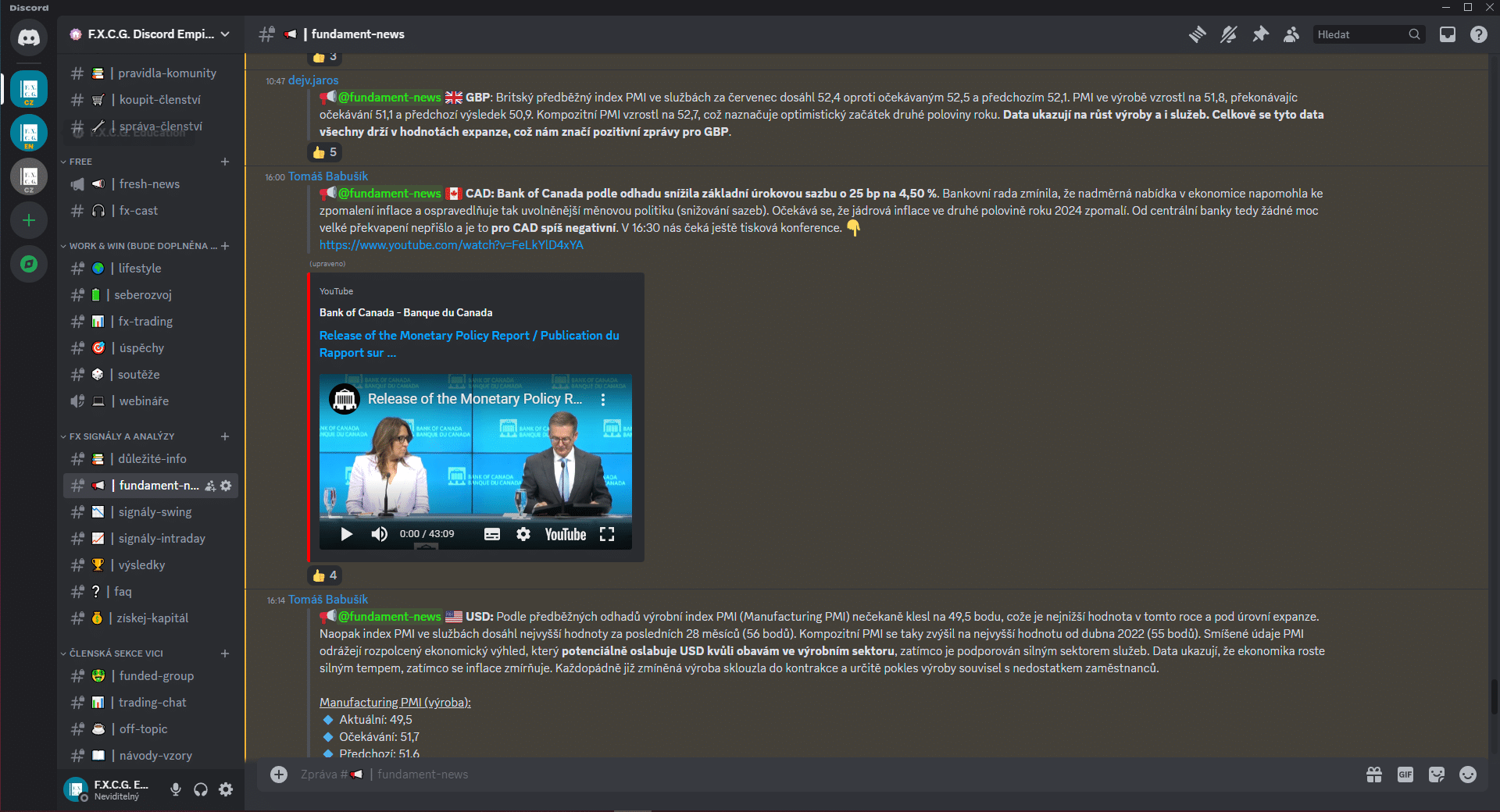Image resolution: width=1500 pixels, height=812 pixels.
Task: Click username dejv.jaros
Action: coord(313,80)
